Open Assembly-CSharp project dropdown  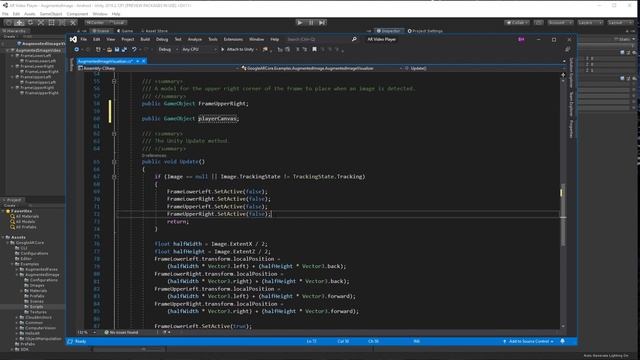click(x=158, y=68)
